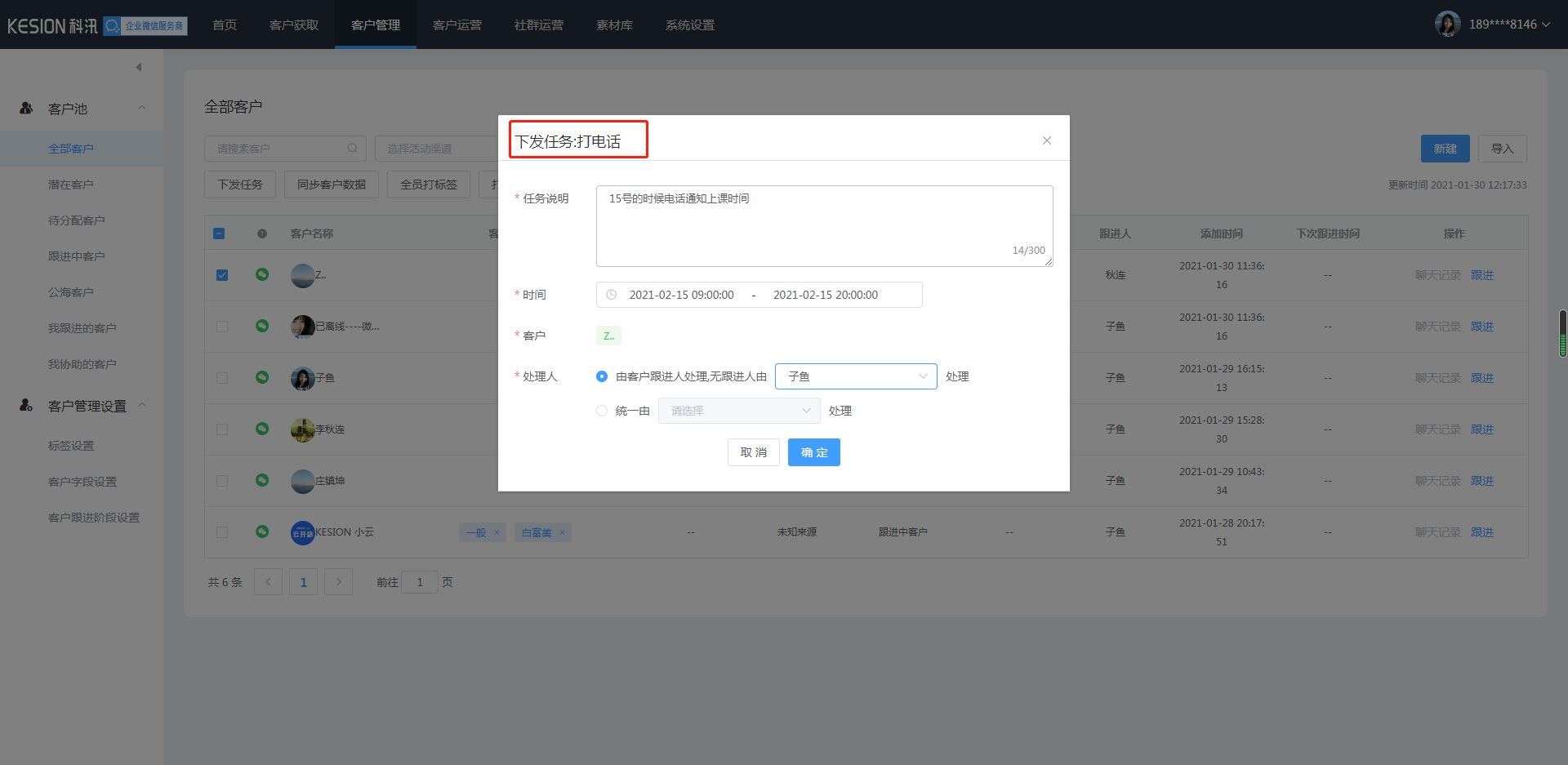The width and height of the screenshot is (1568, 765).
Task: Click the search magnifier icon
Action: (352, 149)
